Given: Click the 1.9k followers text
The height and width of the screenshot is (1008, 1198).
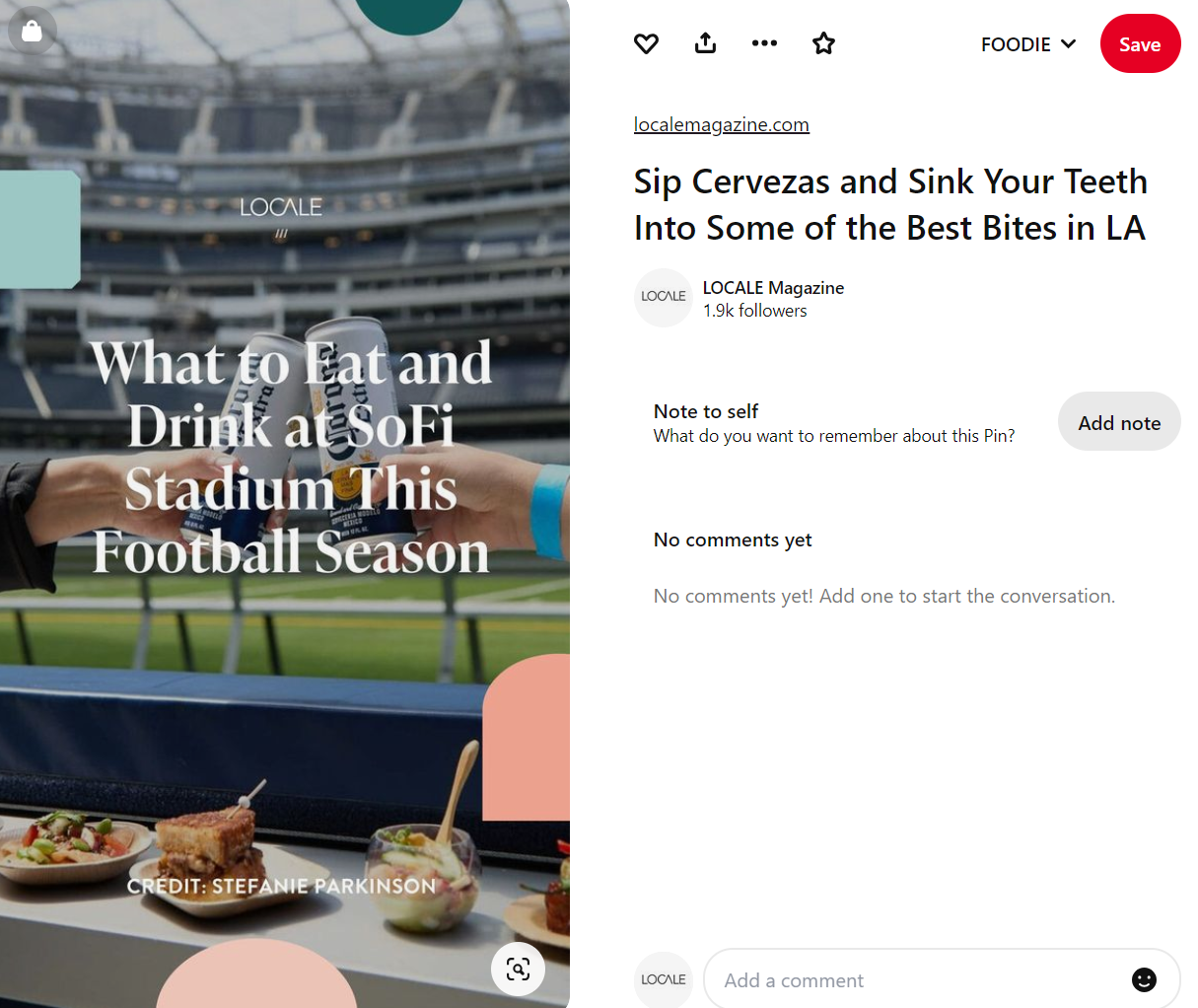Looking at the screenshot, I should pyautogui.click(x=754, y=311).
